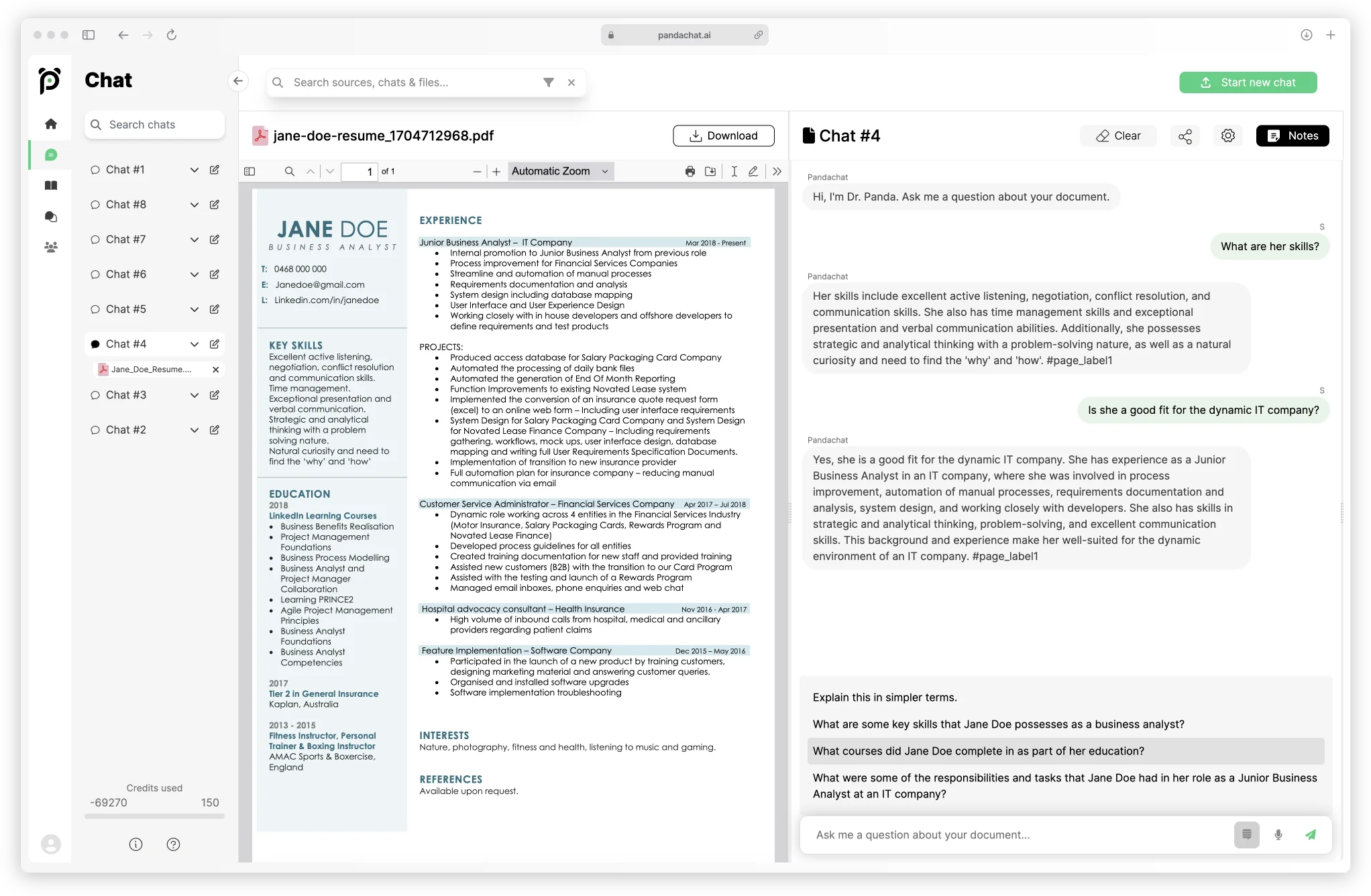
Task: Zoom in the PDF with plus
Action: [x=496, y=172]
